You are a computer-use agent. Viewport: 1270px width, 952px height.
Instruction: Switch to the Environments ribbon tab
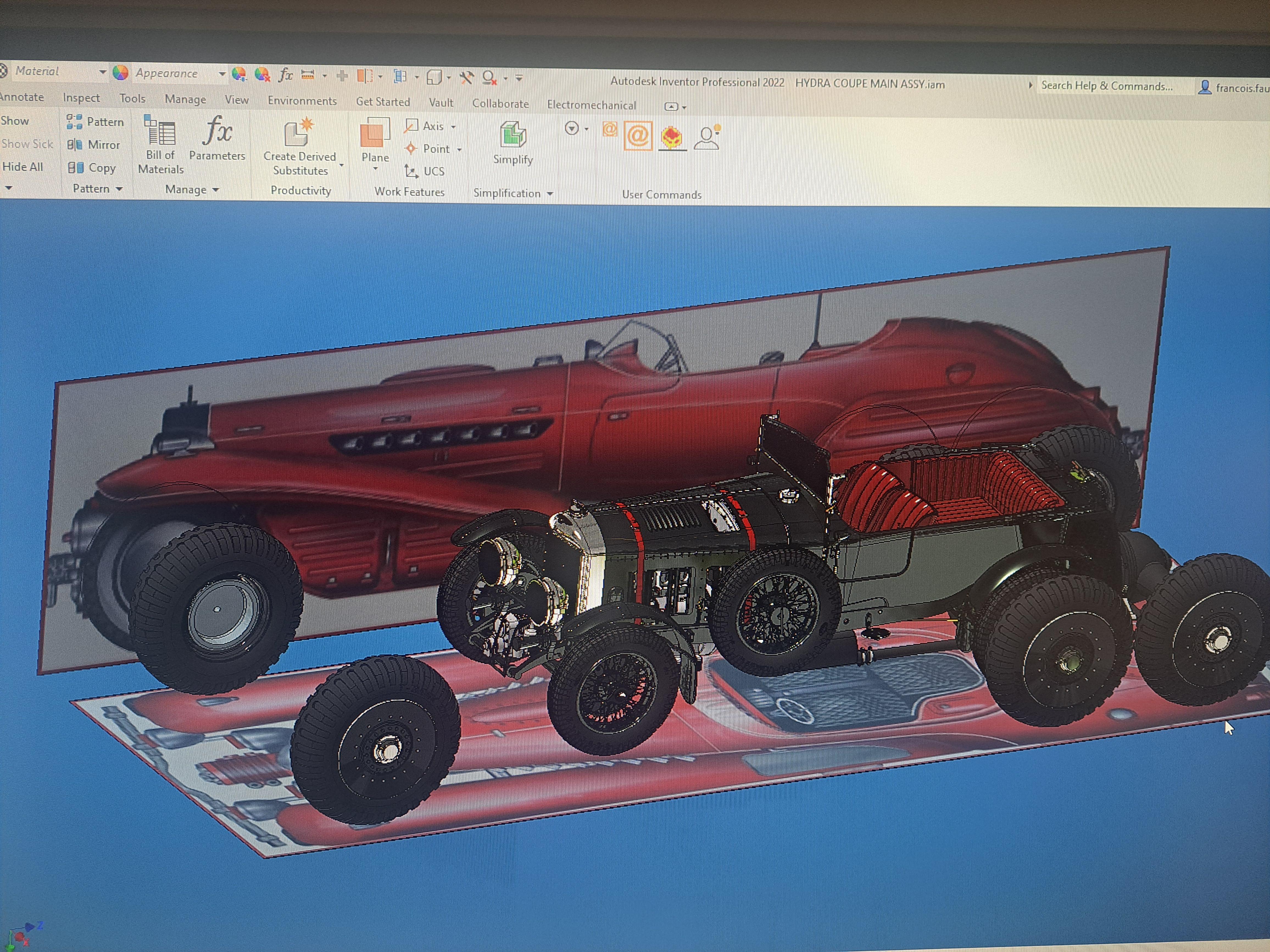coord(302,101)
